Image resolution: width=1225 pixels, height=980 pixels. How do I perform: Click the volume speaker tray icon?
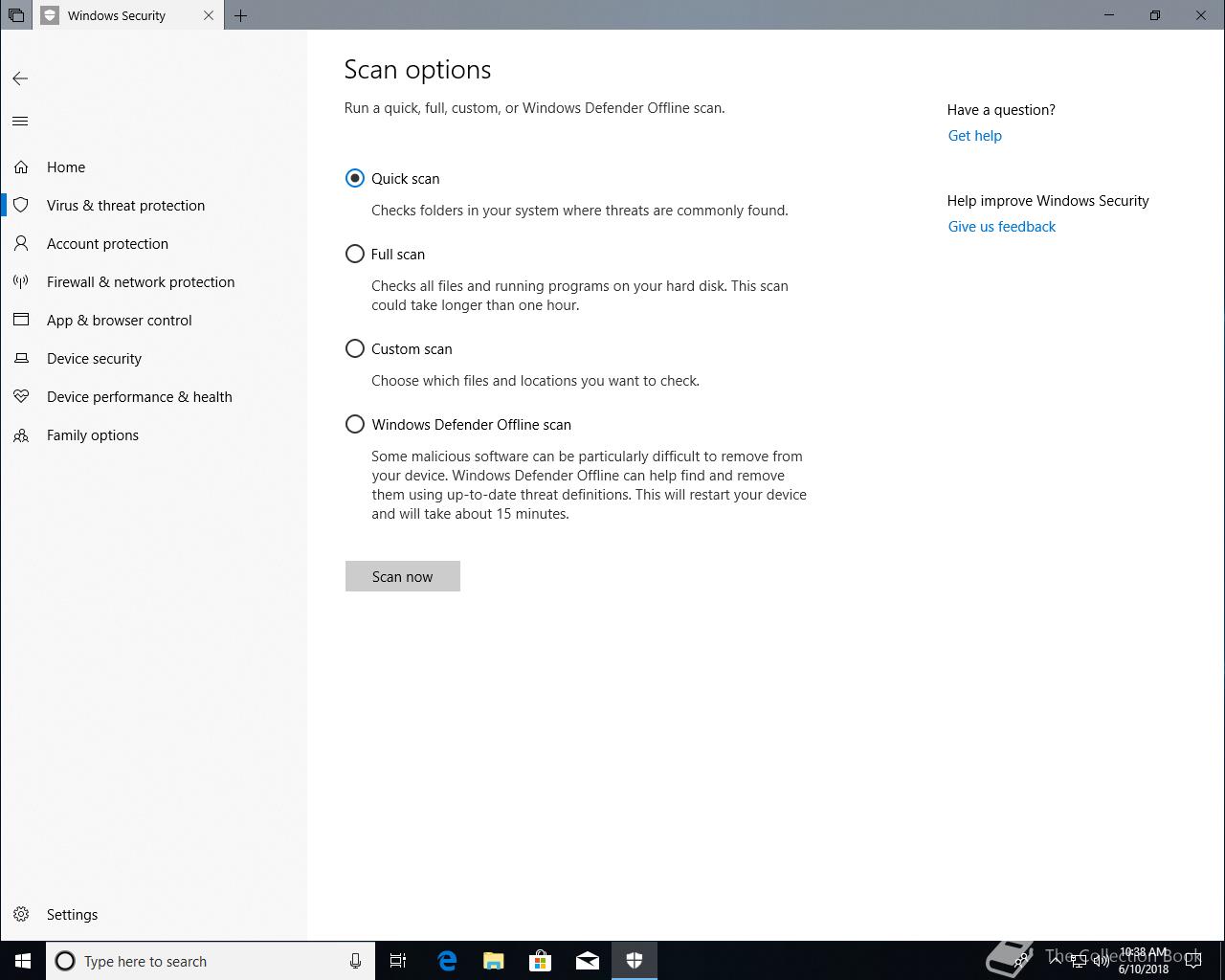[x=1102, y=961]
